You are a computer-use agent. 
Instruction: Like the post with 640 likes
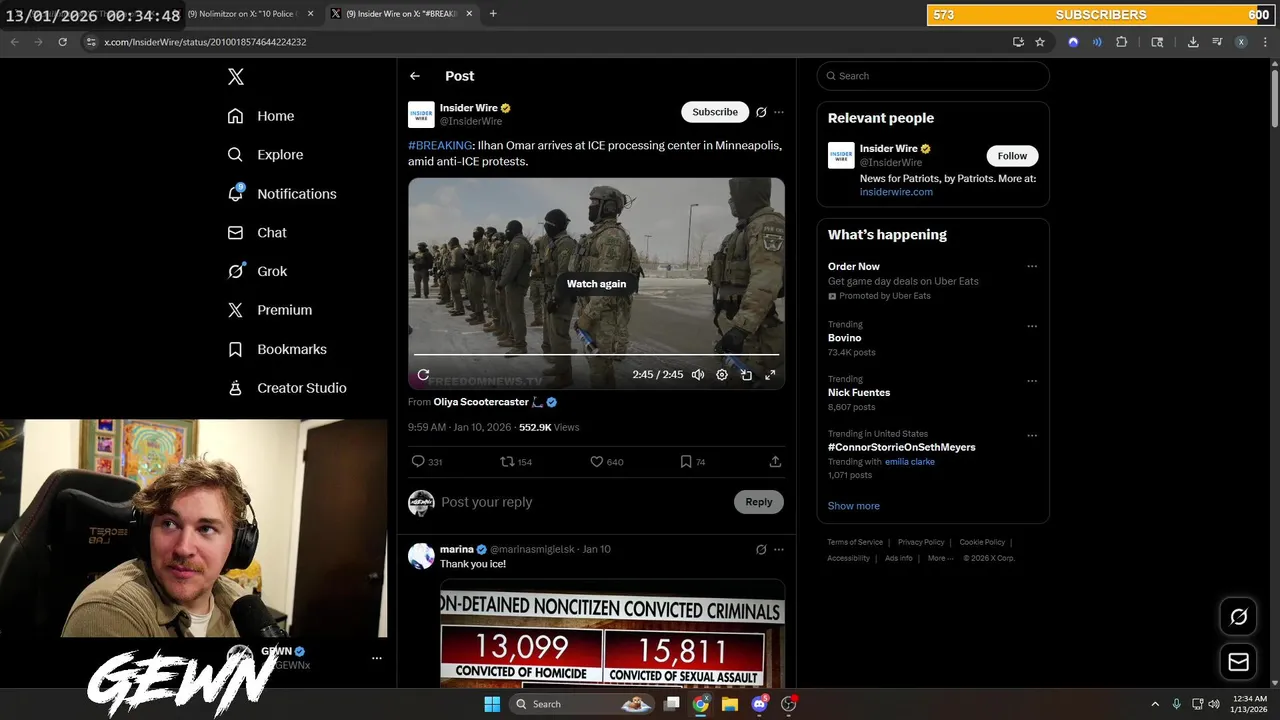point(607,462)
